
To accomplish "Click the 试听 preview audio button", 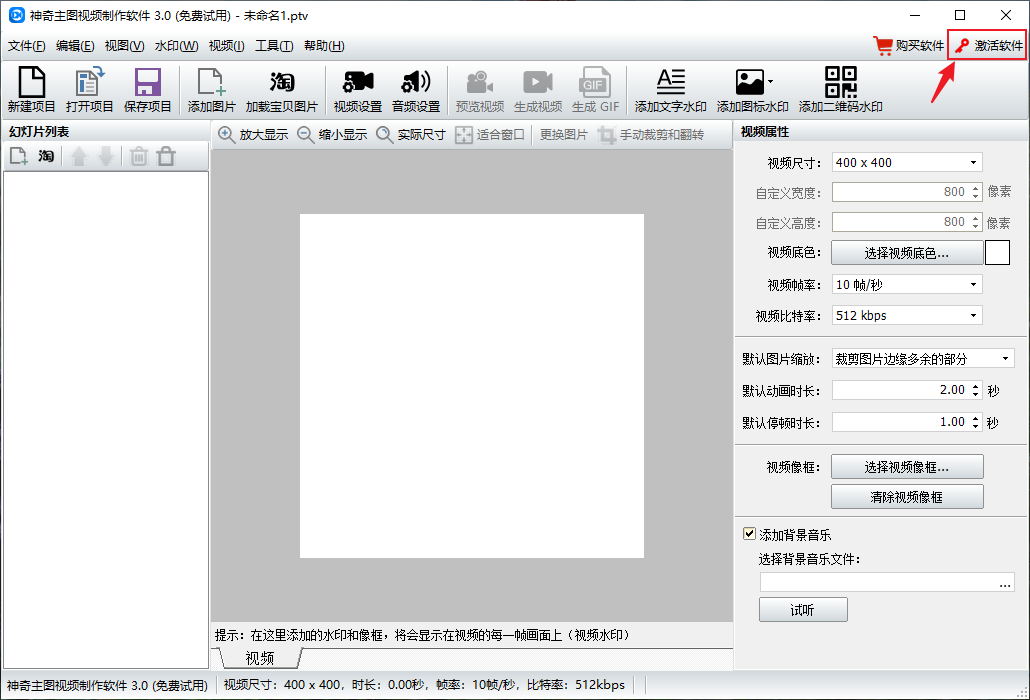I will (803, 610).
